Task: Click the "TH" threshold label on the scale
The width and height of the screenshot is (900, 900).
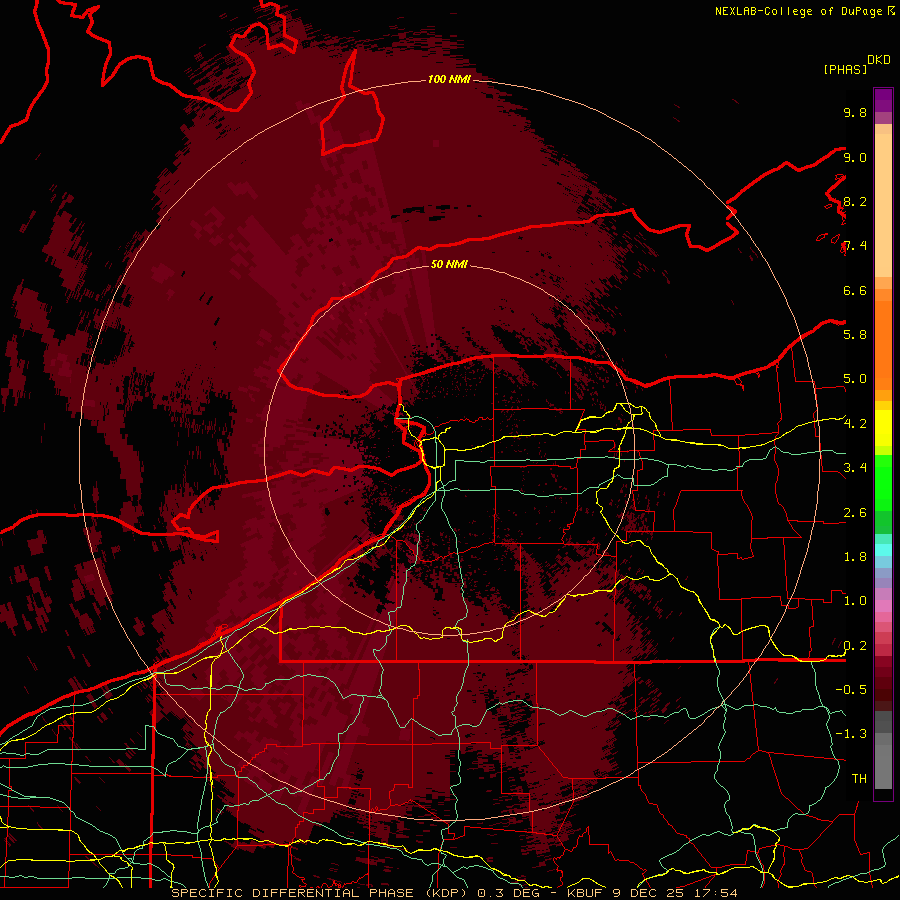Action: (x=859, y=779)
